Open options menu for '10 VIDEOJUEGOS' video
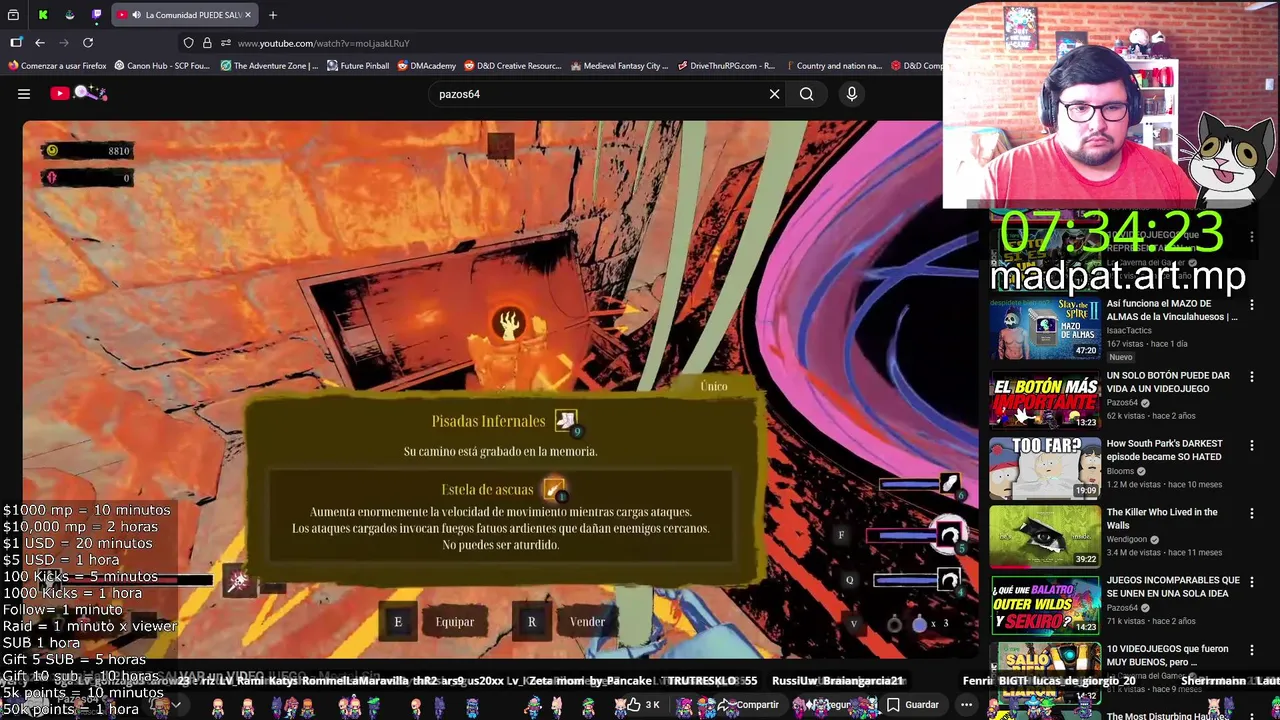The height and width of the screenshot is (720, 1280). [1251, 650]
